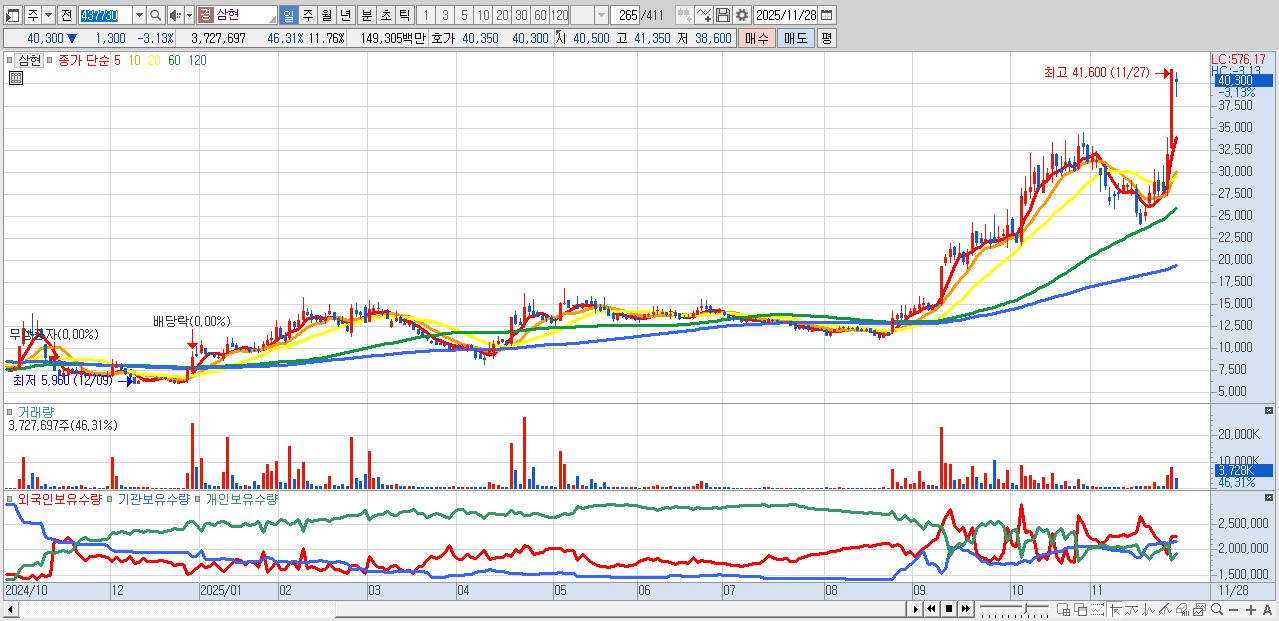Click the interval 1 button
Viewport: 1279px width, 621px height.
point(426,15)
